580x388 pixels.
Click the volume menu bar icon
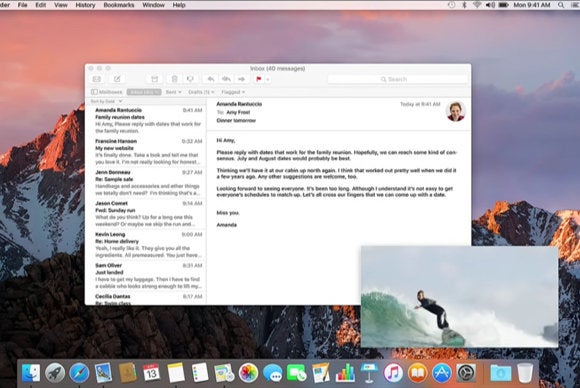pyautogui.click(x=490, y=5)
